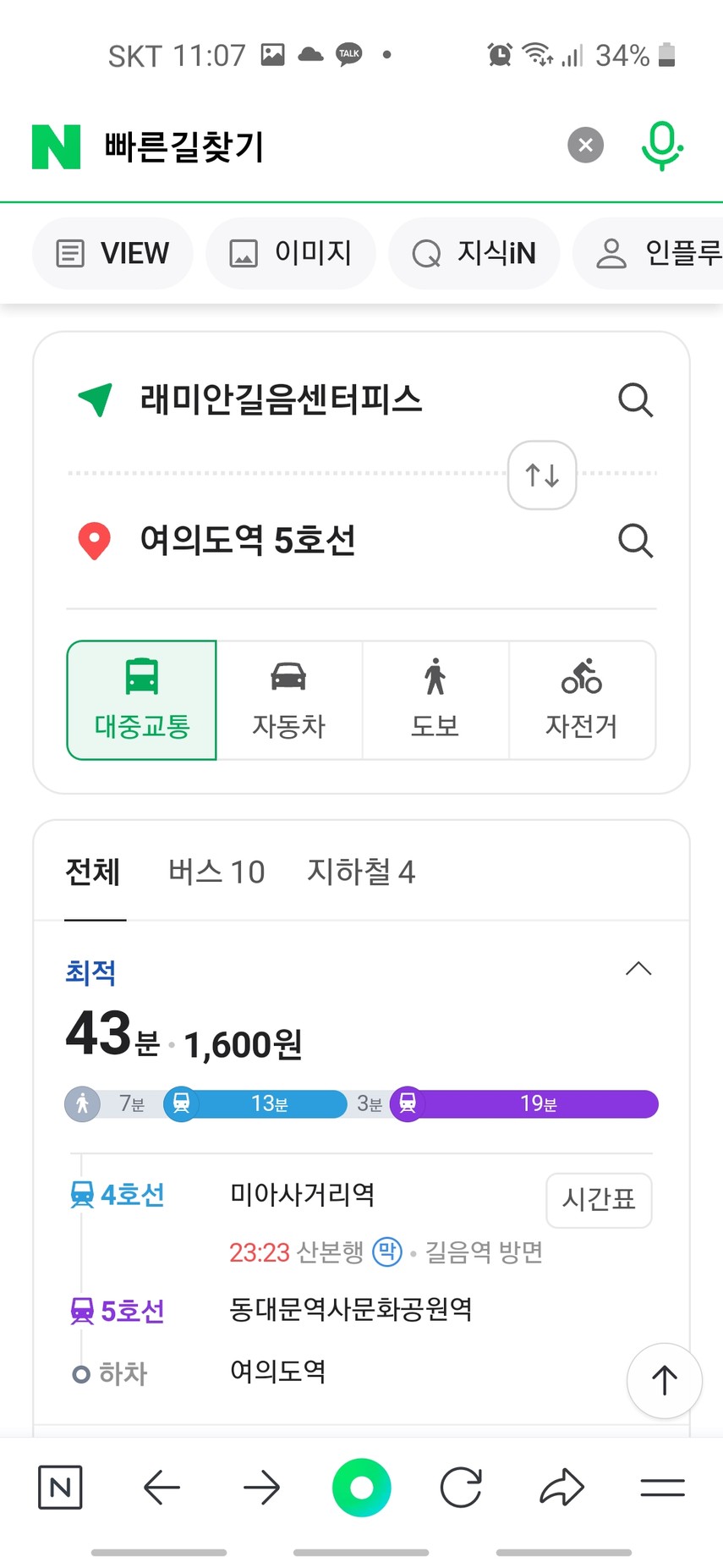Open the hamburger menu at bottom right

pos(662,1487)
